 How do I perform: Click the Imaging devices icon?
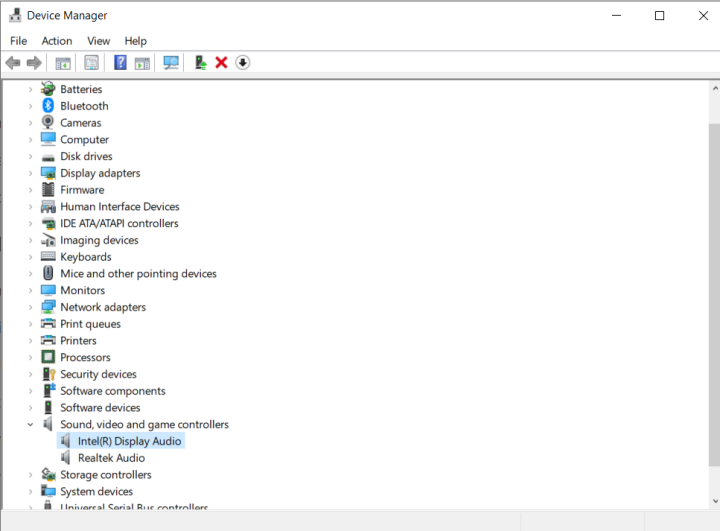coord(48,240)
